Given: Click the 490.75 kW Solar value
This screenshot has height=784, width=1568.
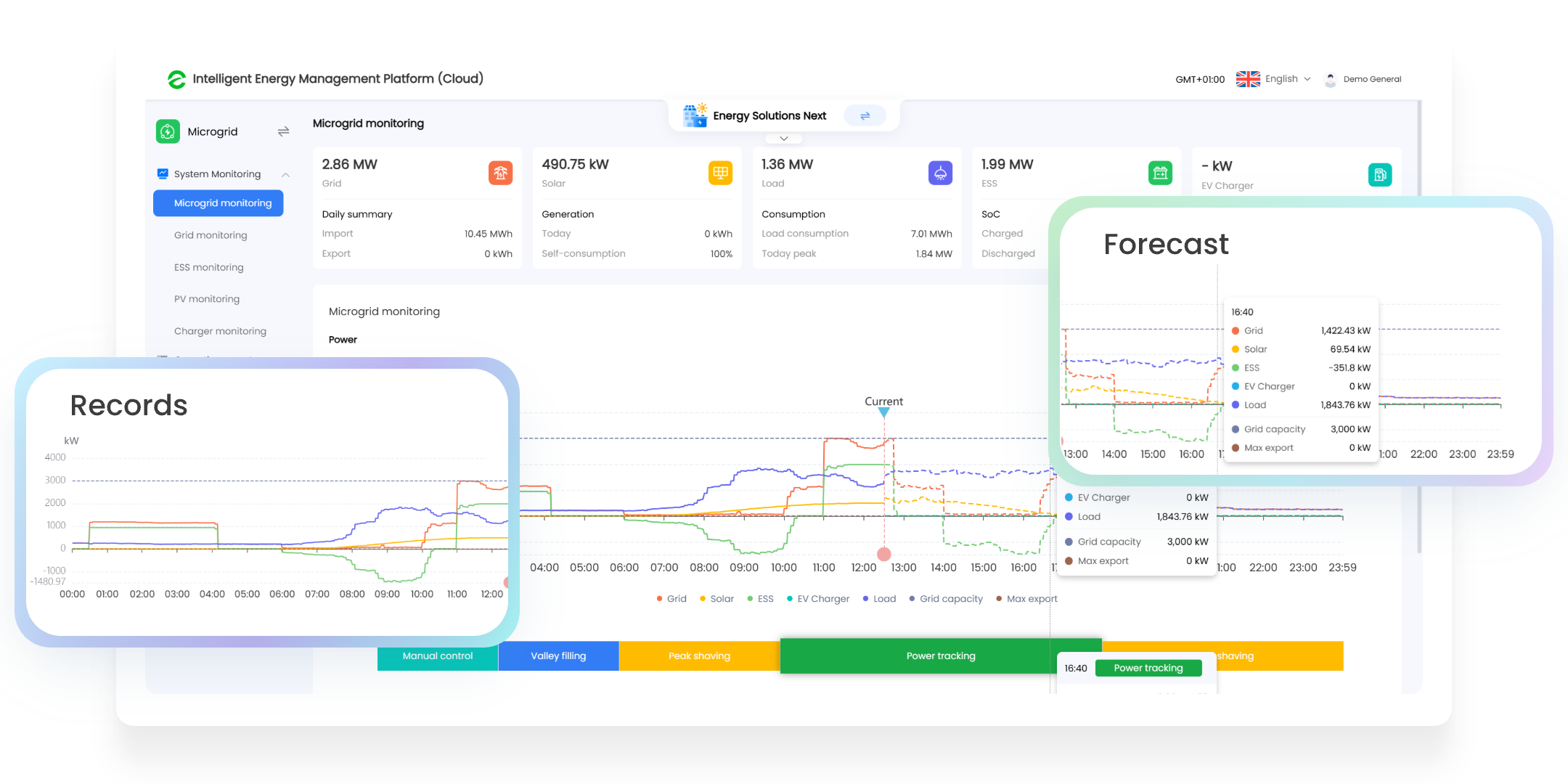Looking at the screenshot, I should coord(576,165).
